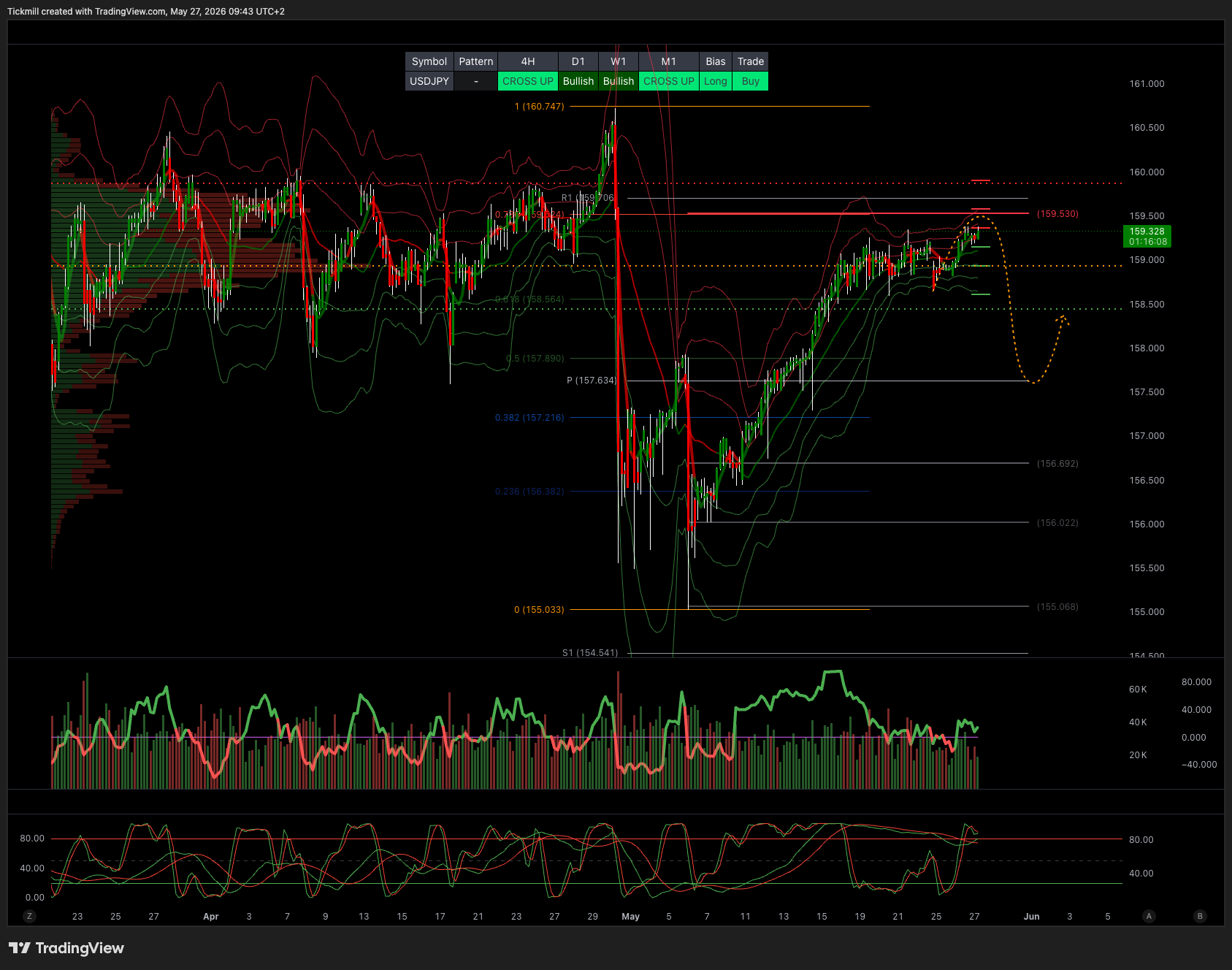Select the D1 column header

[578, 61]
